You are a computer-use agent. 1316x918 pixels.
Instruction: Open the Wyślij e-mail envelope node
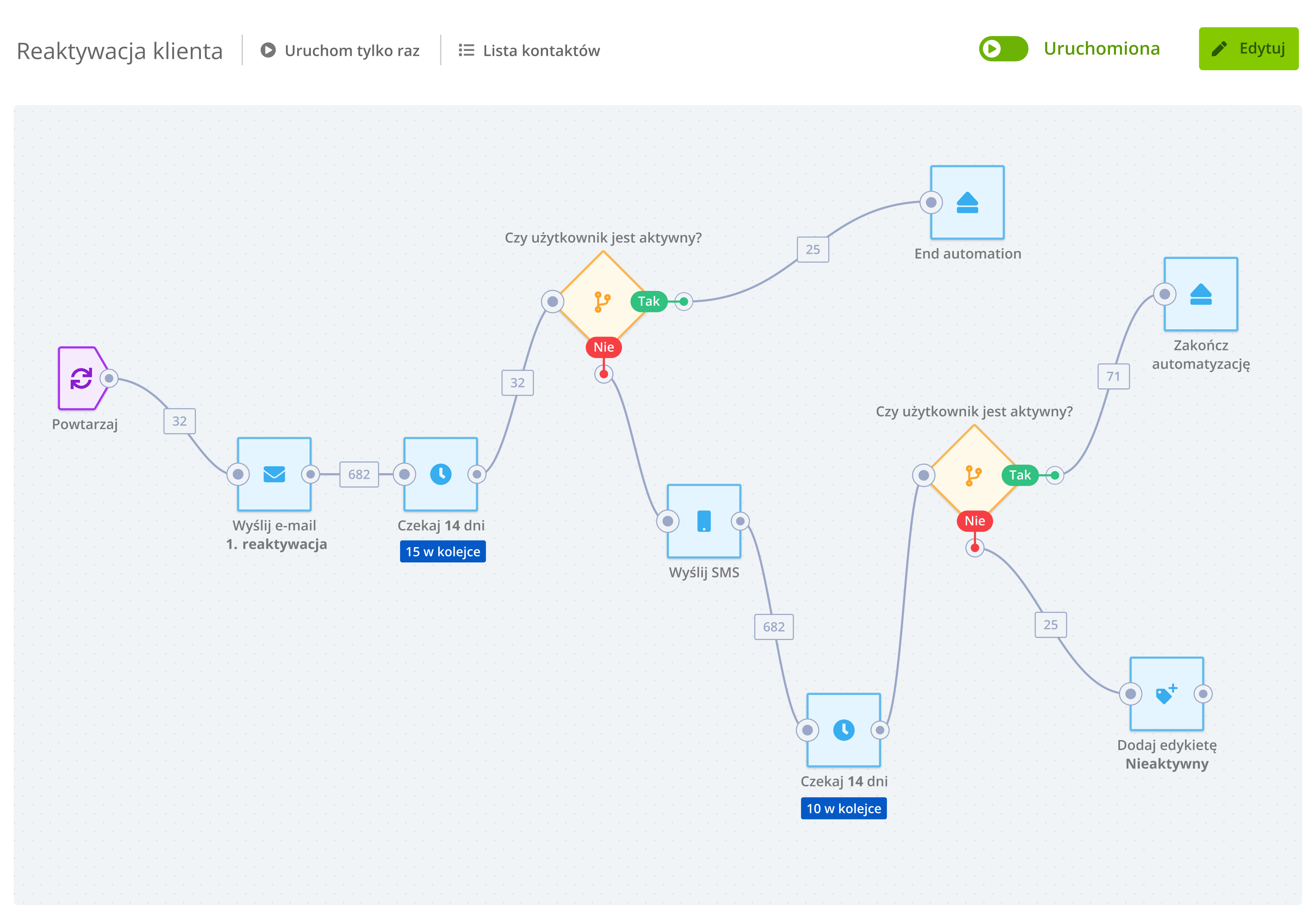tap(274, 474)
